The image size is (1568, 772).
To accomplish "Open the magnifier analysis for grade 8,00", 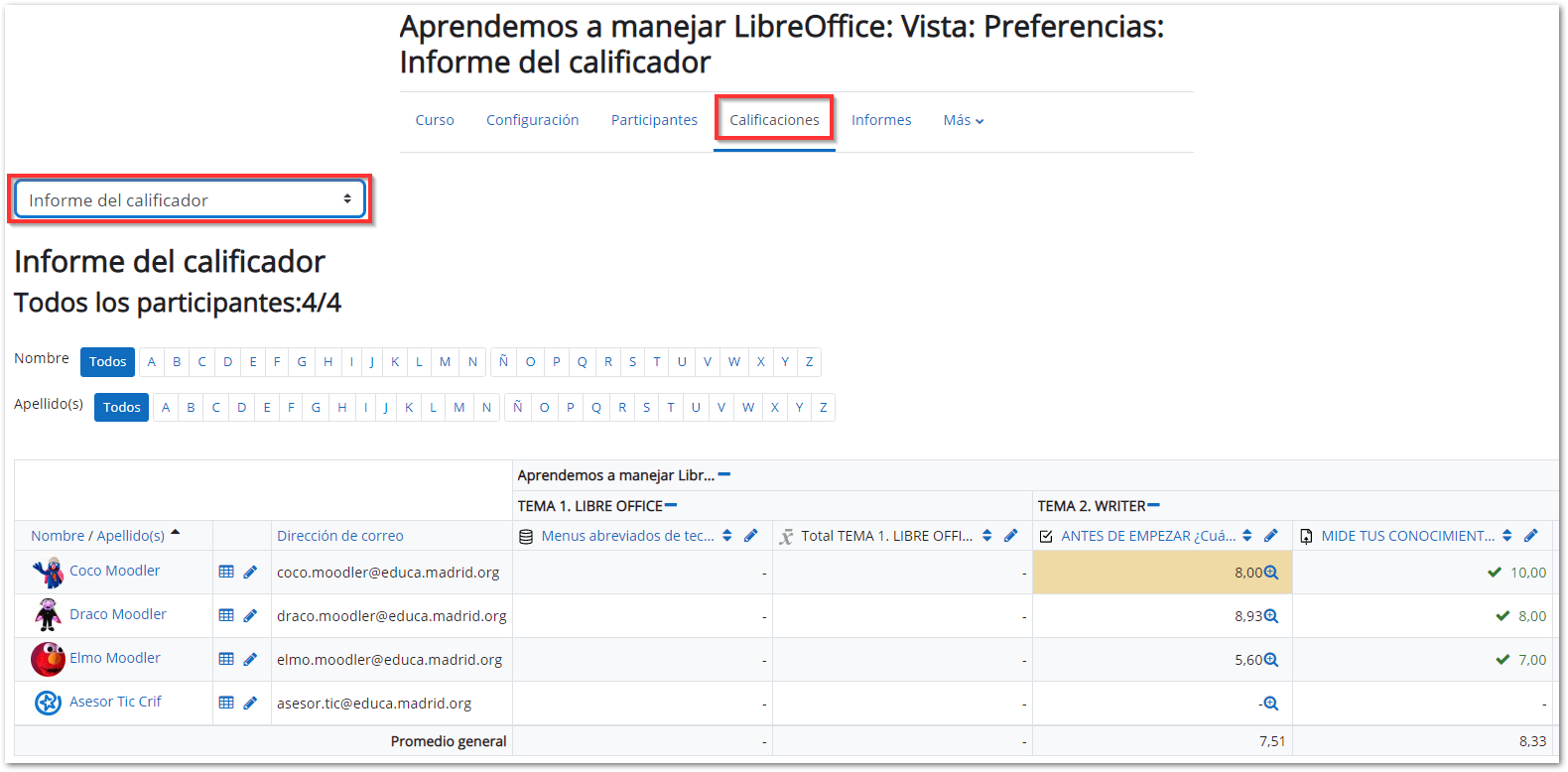I will tap(1271, 573).
